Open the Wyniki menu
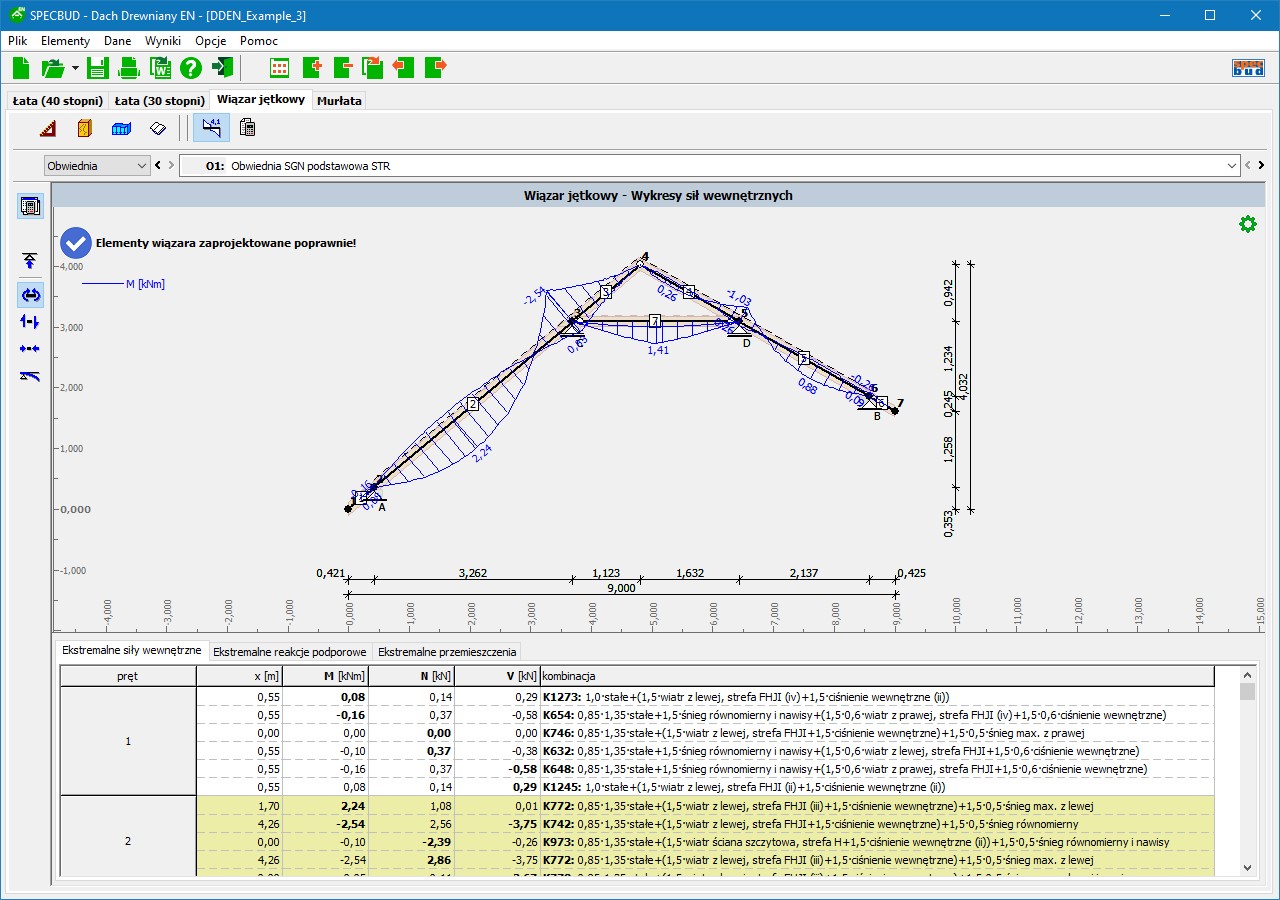Screen dimensions: 1280x900 (x=162, y=41)
